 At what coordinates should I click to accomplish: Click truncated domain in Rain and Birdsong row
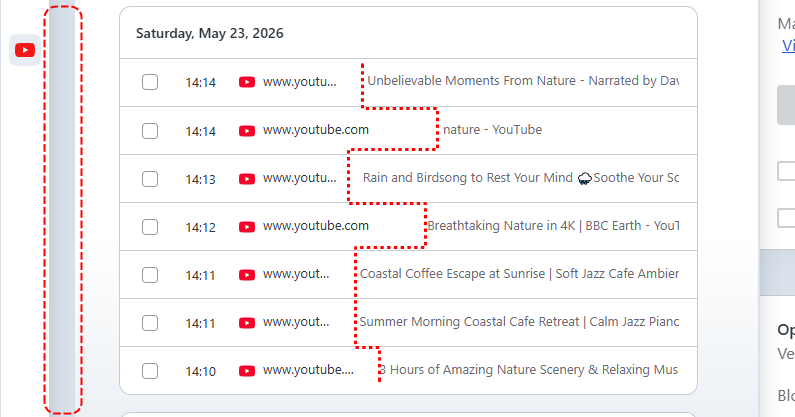coord(300,178)
